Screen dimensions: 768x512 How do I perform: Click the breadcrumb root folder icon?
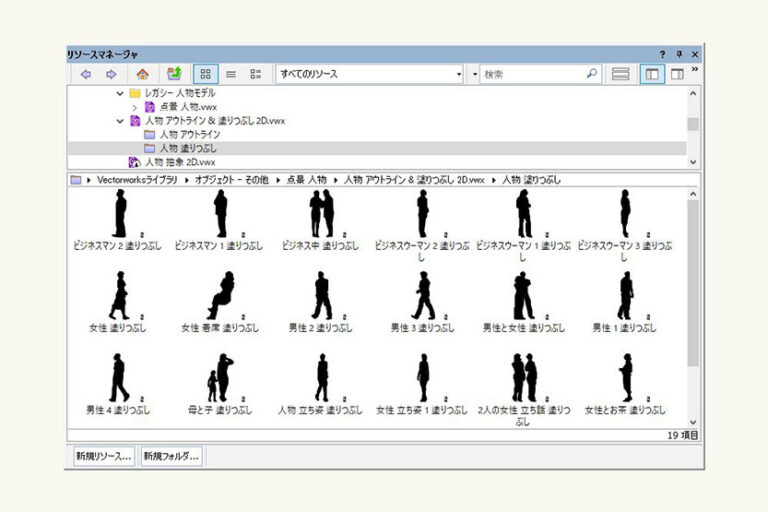pos(76,180)
